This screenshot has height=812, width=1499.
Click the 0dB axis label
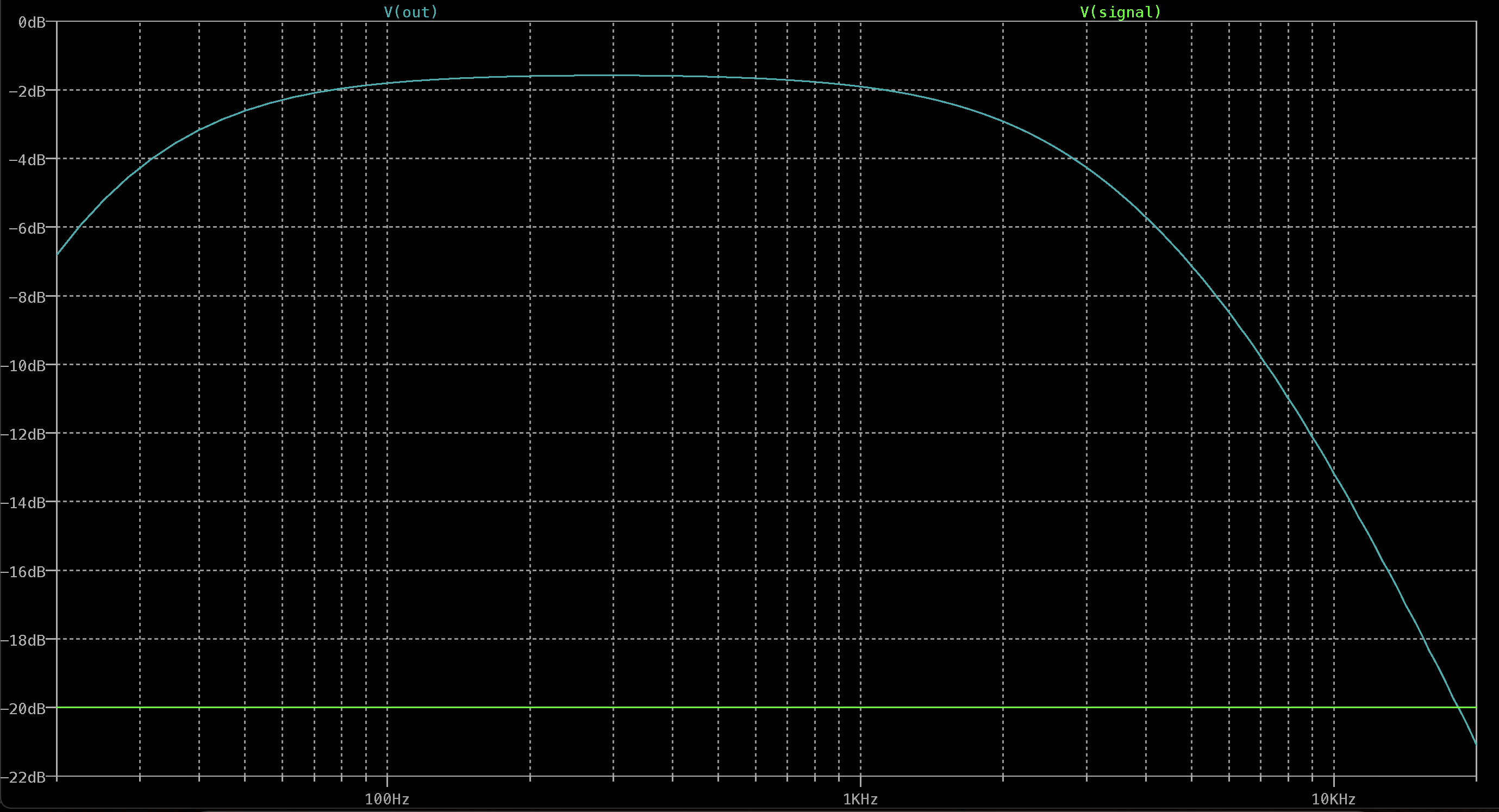click(x=32, y=22)
